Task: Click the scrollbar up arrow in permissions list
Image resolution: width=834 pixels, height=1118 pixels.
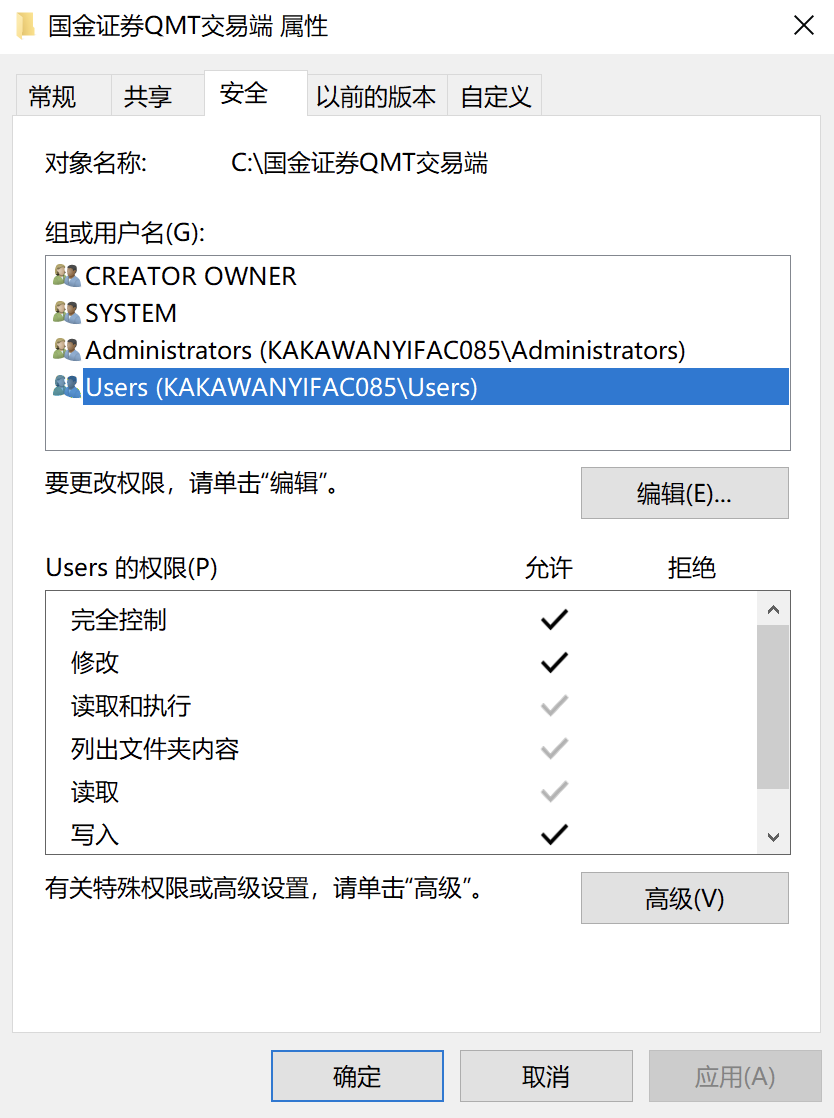Action: [x=773, y=608]
